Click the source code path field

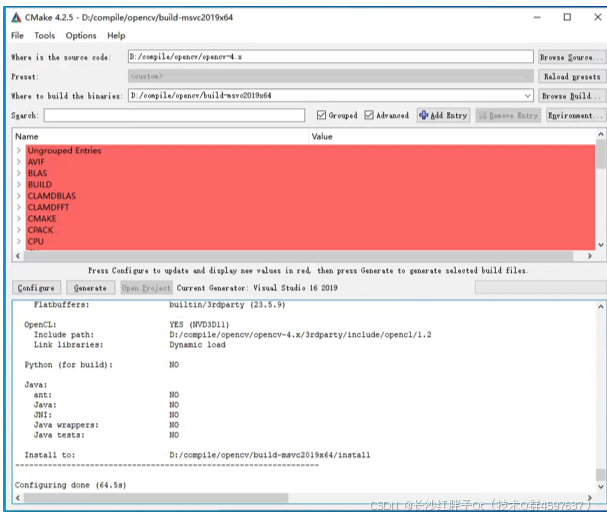331,56
